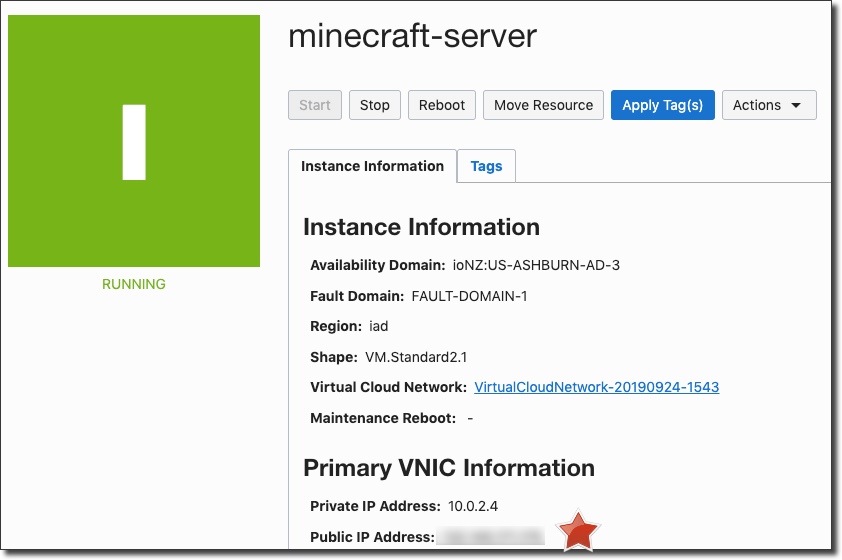Click the shape value VM.Standard2.1
Image resolution: width=842 pixels, height=560 pixels.
pos(416,357)
